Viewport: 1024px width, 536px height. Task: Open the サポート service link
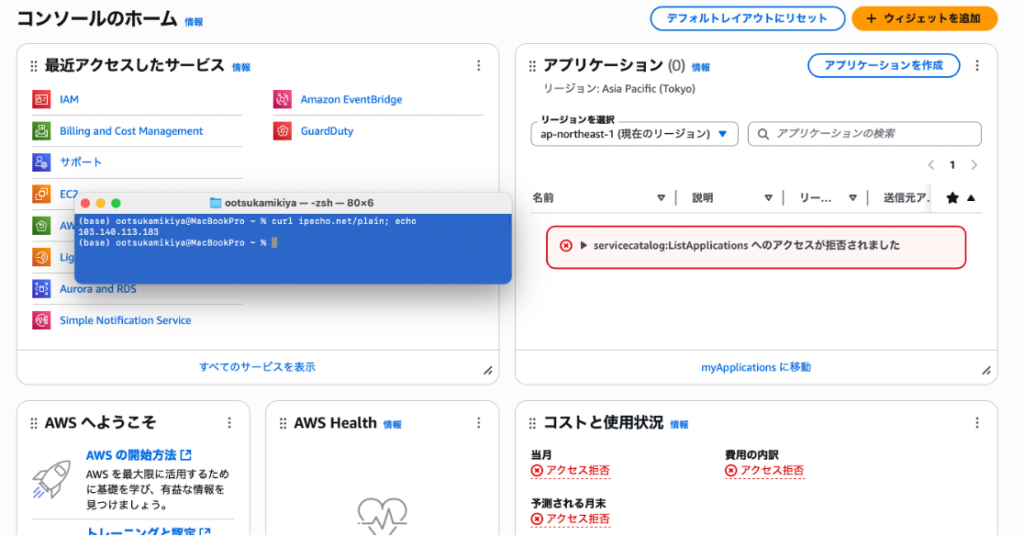click(81, 162)
